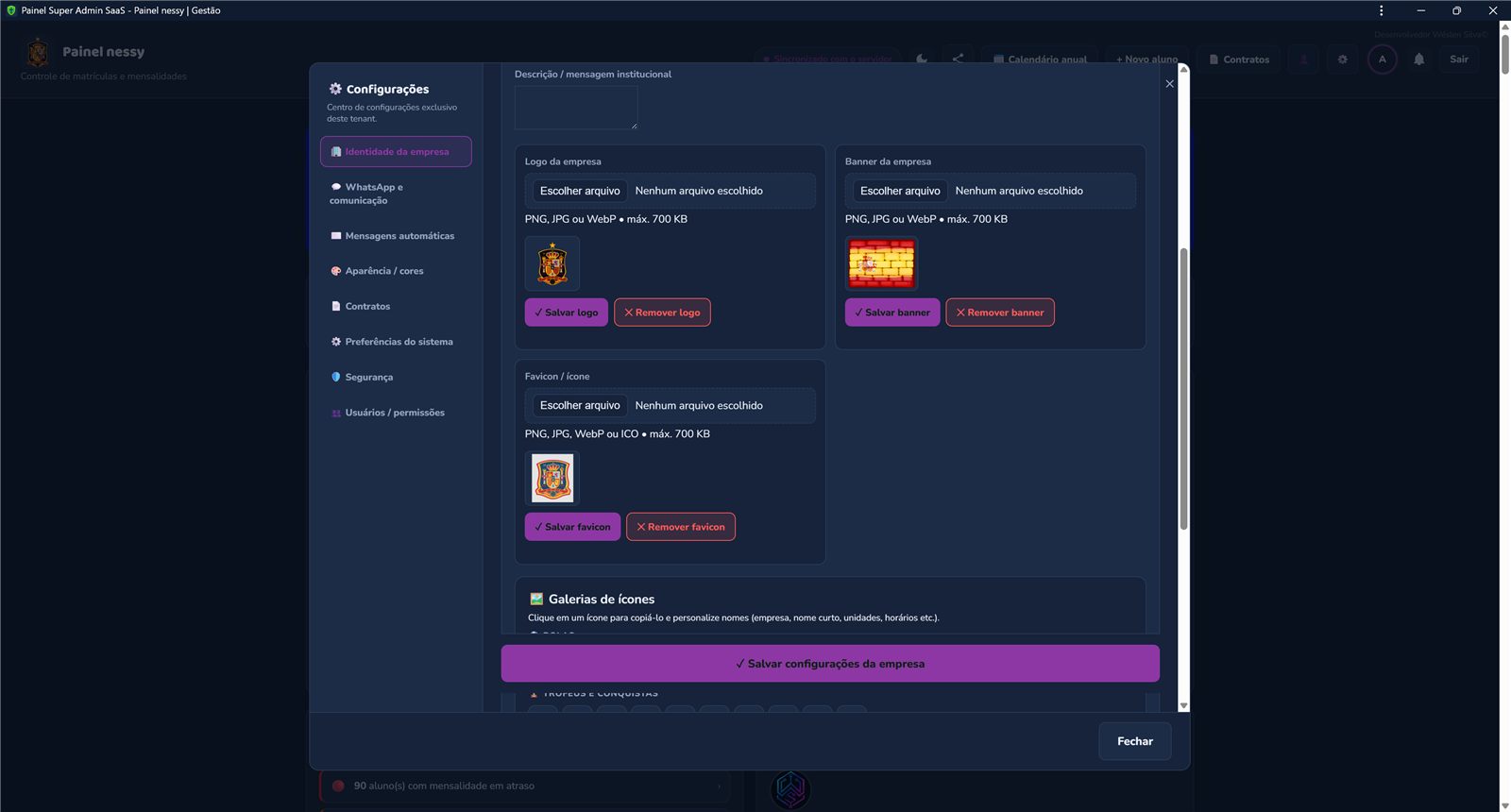
Task: Open 'Usuários / permissões' settings
Action: tap(396, 413)
